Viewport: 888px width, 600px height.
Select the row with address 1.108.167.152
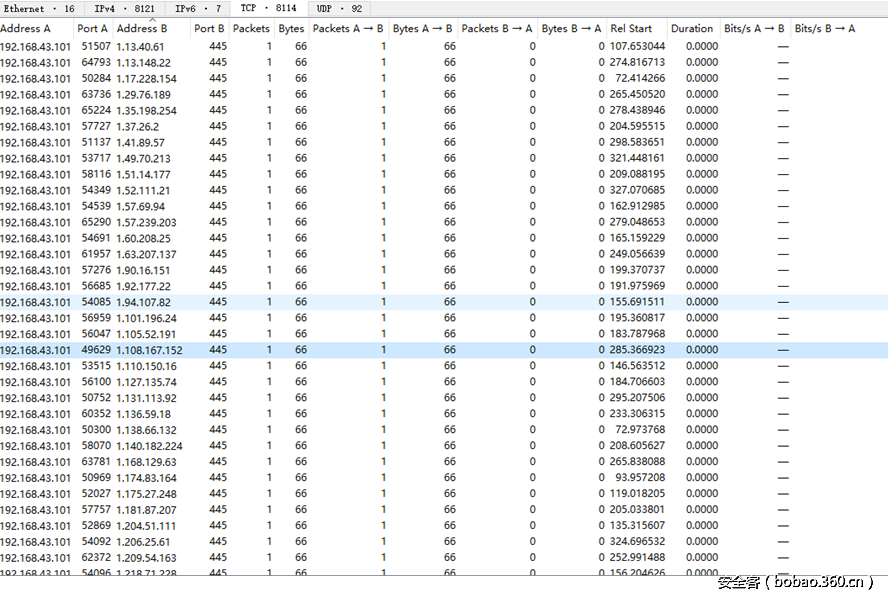149,350
